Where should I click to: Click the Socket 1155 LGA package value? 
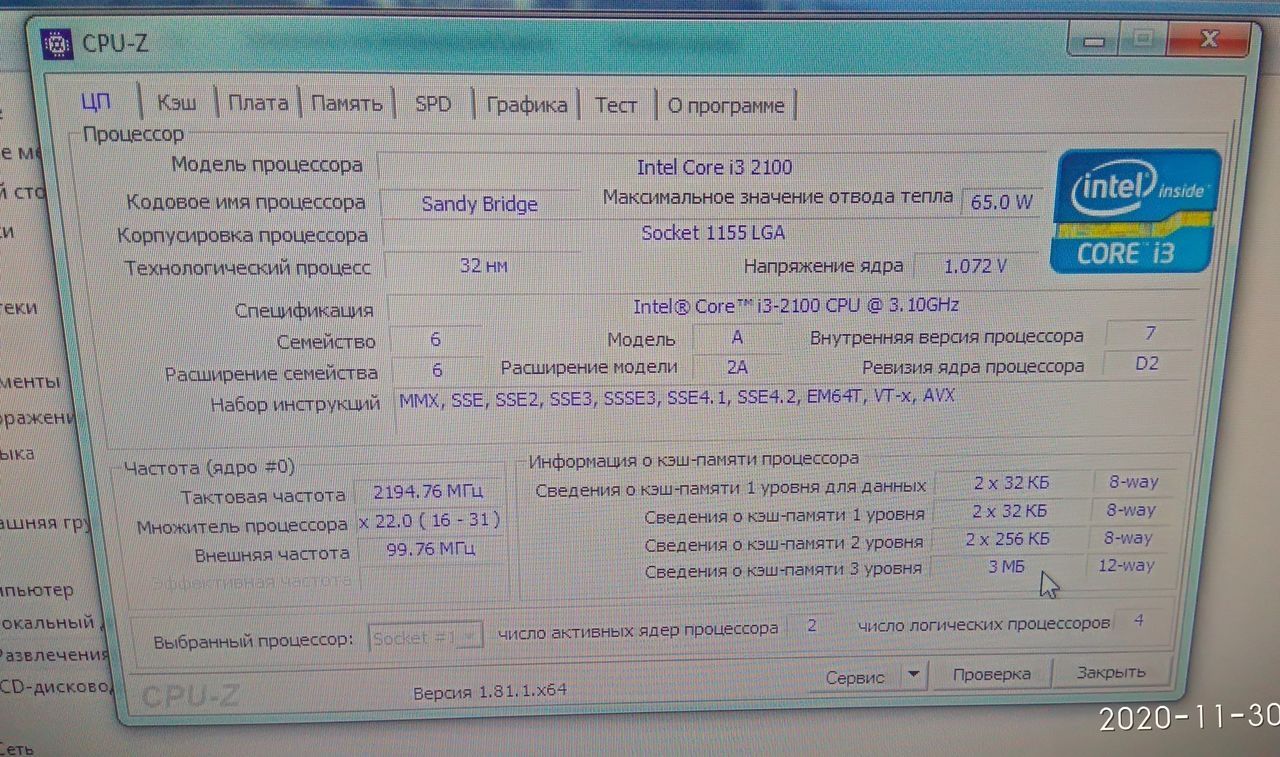point(712,233)
